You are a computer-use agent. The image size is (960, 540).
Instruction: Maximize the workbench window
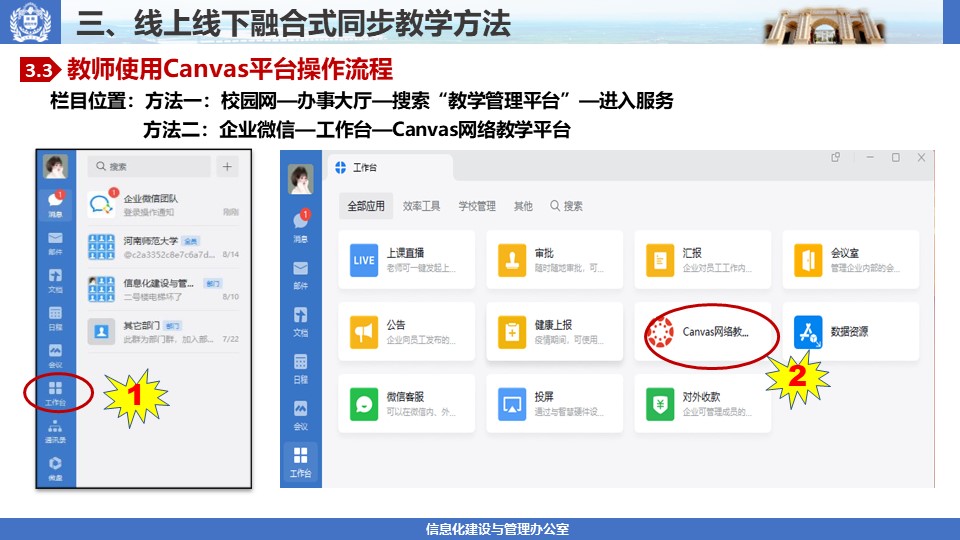tap(896, 157)
